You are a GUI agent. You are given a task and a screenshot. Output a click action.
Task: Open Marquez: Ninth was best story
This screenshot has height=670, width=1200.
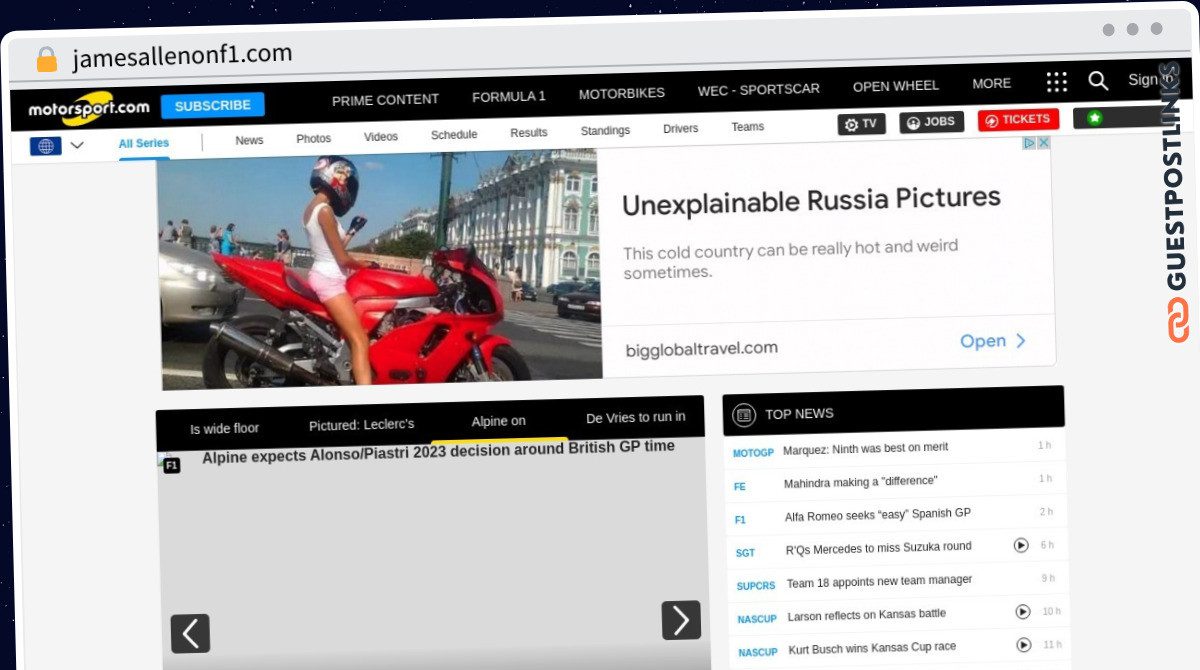(865, 448)
